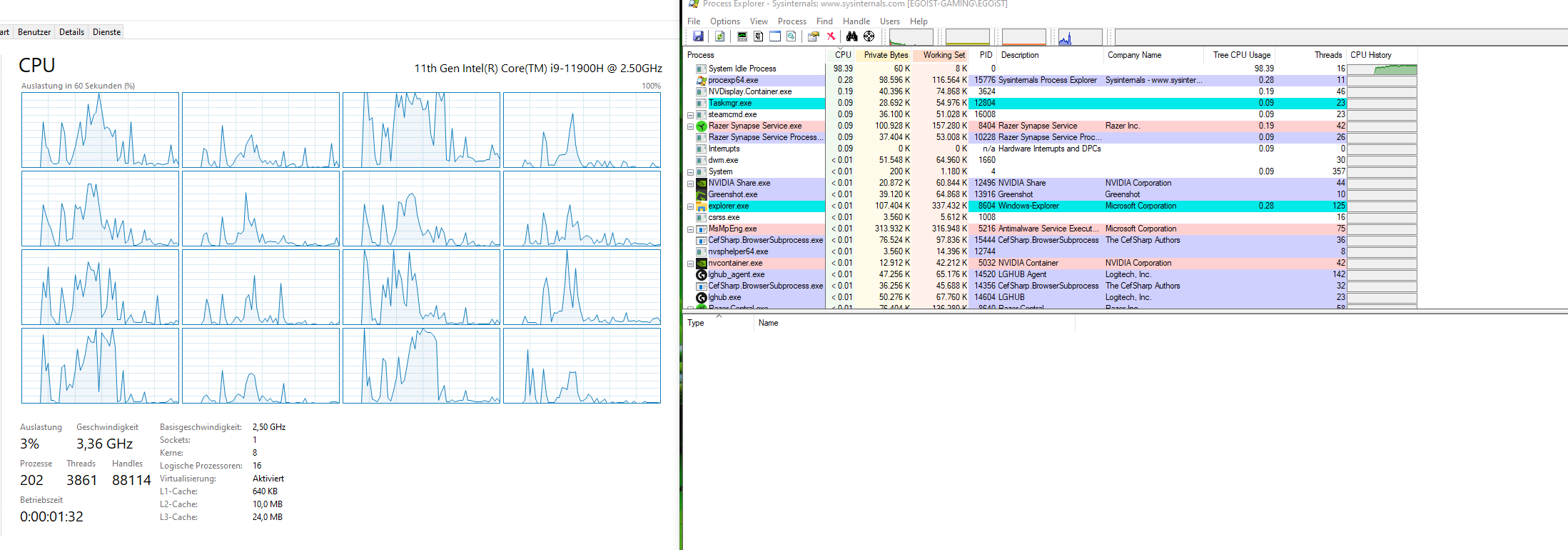Image resolution: width=1568 pixels, height=550 pixels.
Task: Click the red X Kill Process icon
Action: tap(831, 36)
